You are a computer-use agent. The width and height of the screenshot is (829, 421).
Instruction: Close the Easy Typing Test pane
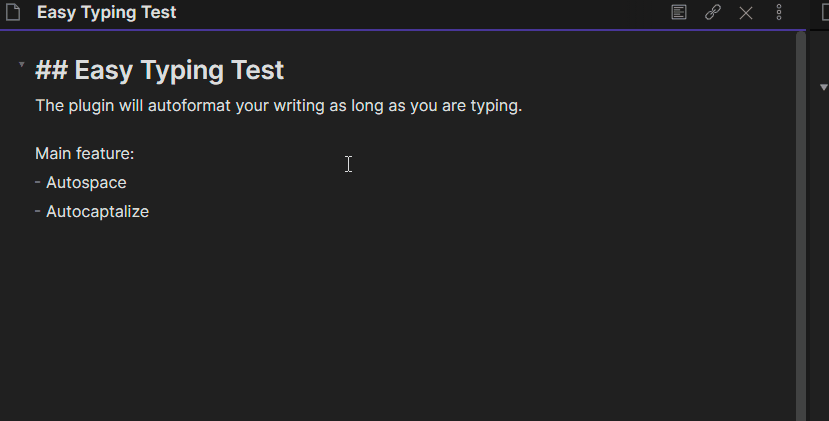coord(746,13)
